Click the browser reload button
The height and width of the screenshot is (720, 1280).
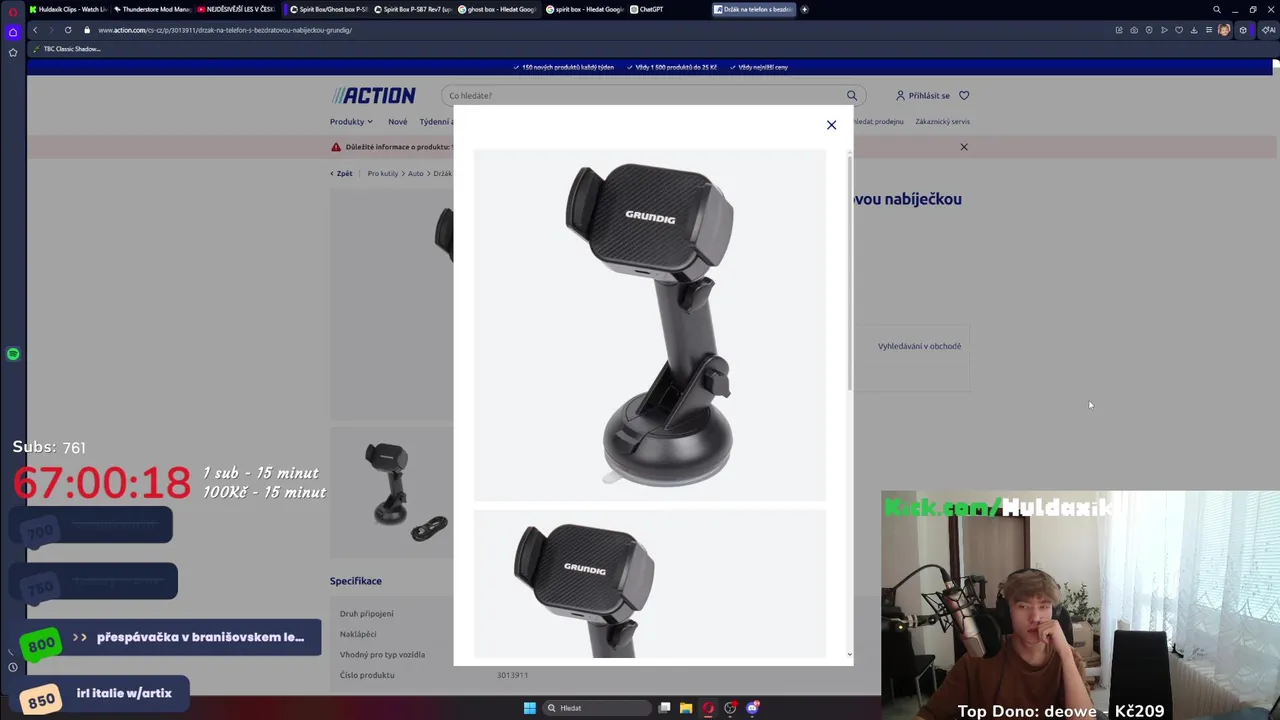(68, 30)
